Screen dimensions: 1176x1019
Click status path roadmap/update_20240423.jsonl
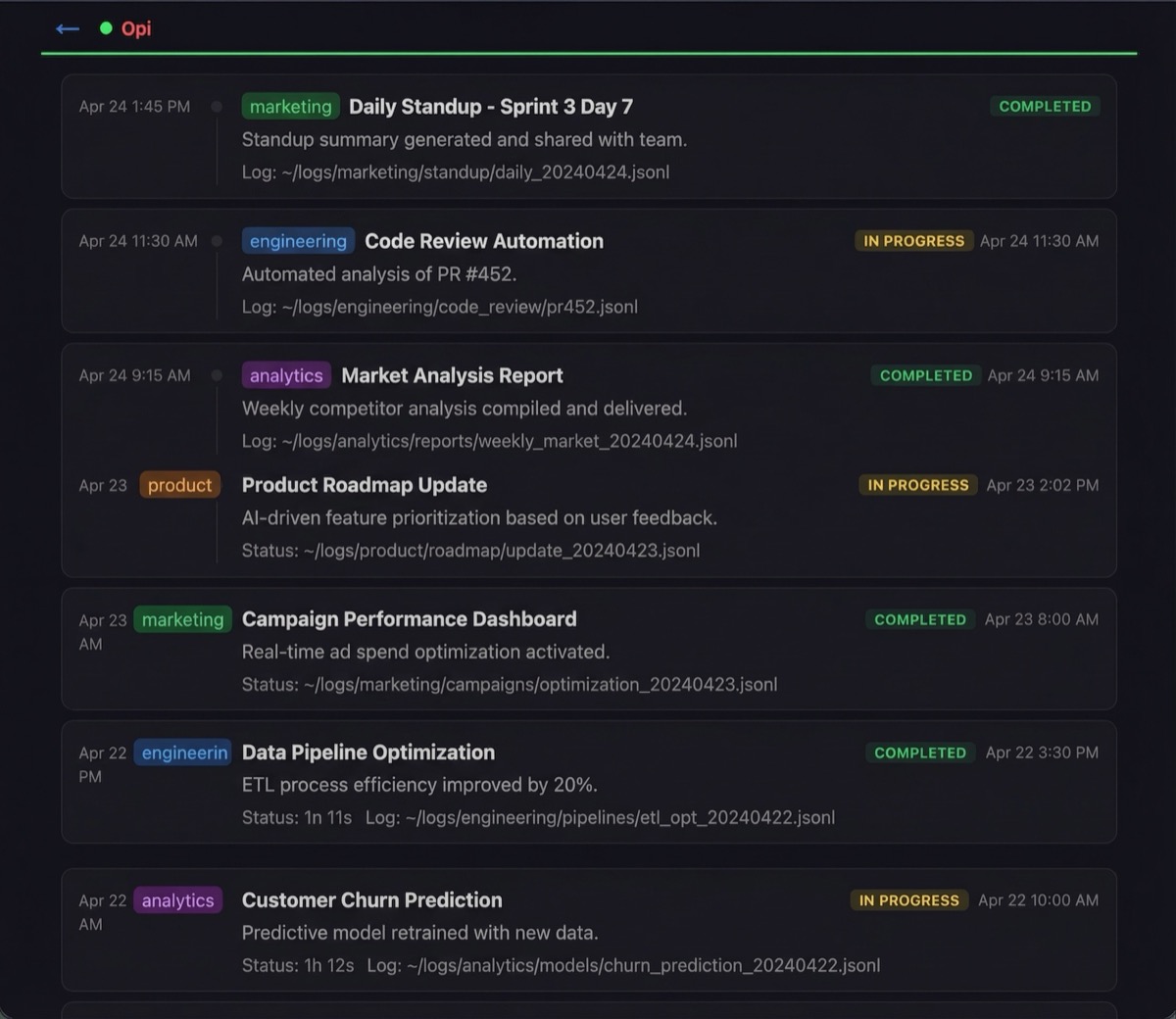coord(471,551)
